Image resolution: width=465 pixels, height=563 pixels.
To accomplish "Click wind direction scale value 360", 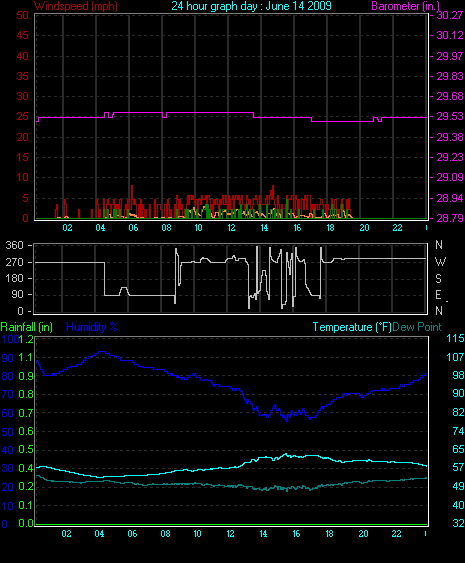I will 15,246.
